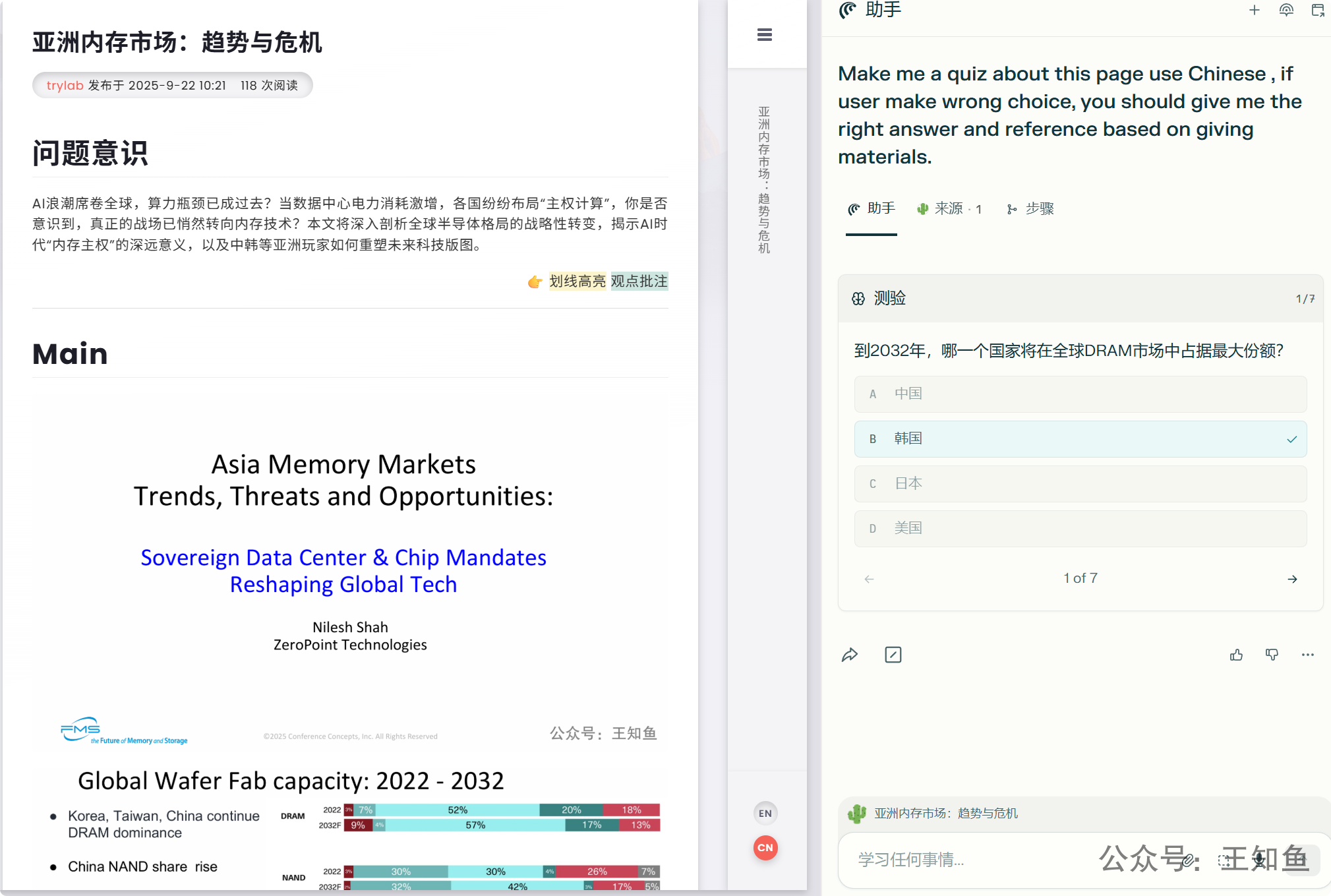
Task: Click the yellow 划线高亮 highlight label
Action: (x=577, y=282)
